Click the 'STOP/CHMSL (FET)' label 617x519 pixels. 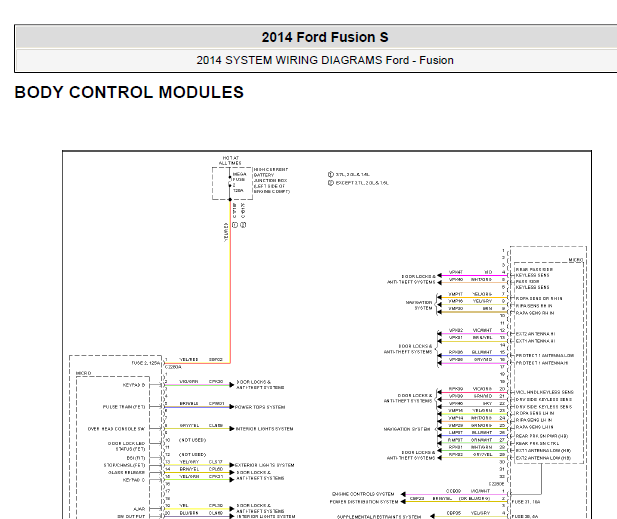(124, 465)
